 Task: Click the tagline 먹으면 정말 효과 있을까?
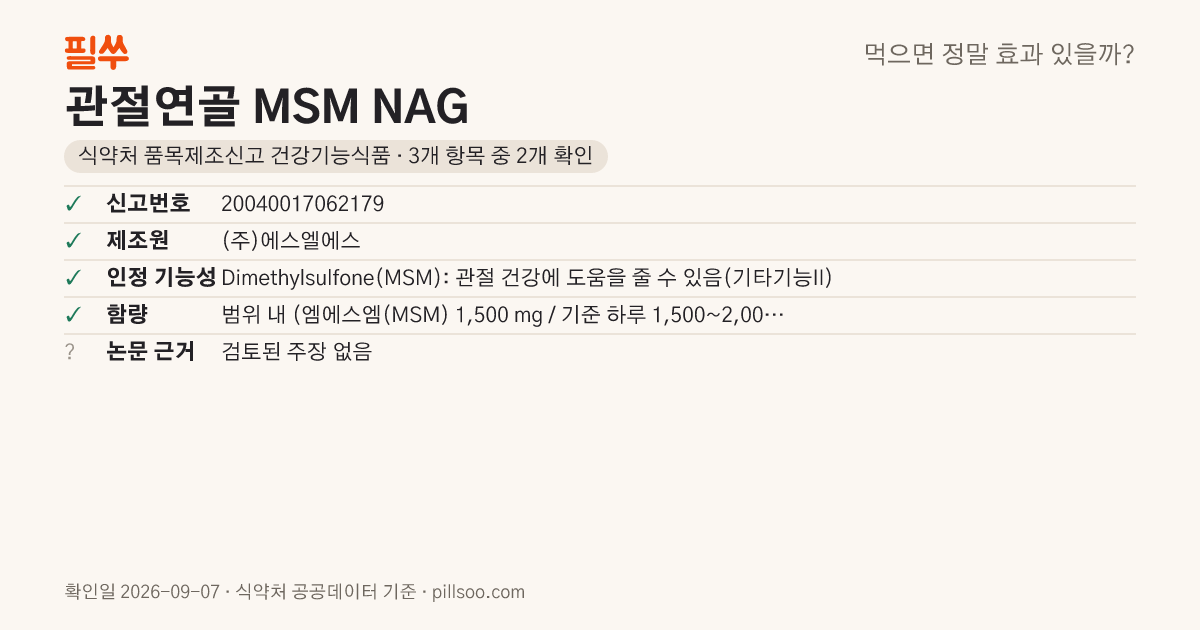tap(999, 54)
